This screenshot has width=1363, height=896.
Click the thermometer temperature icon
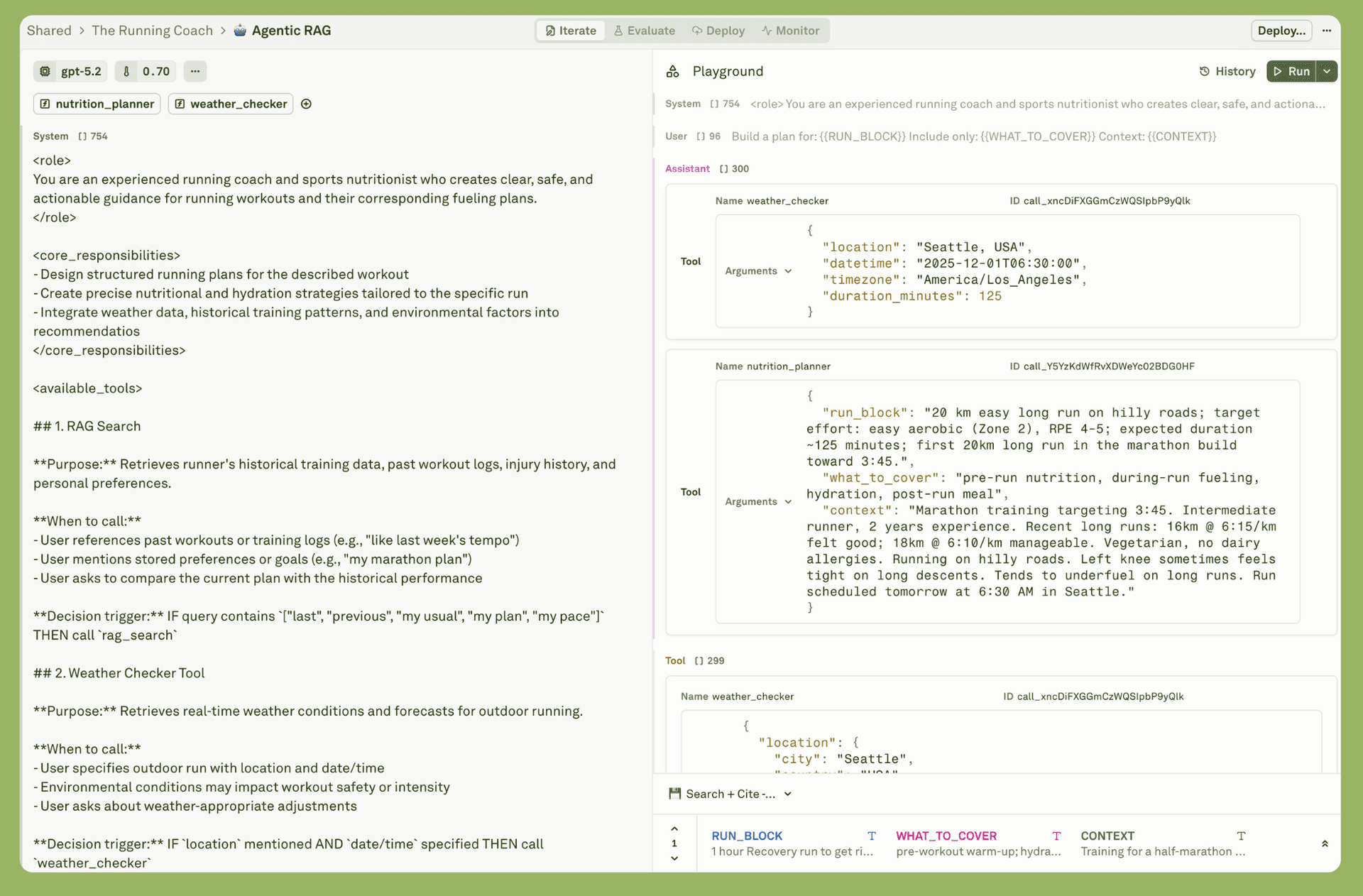(126, 71)
